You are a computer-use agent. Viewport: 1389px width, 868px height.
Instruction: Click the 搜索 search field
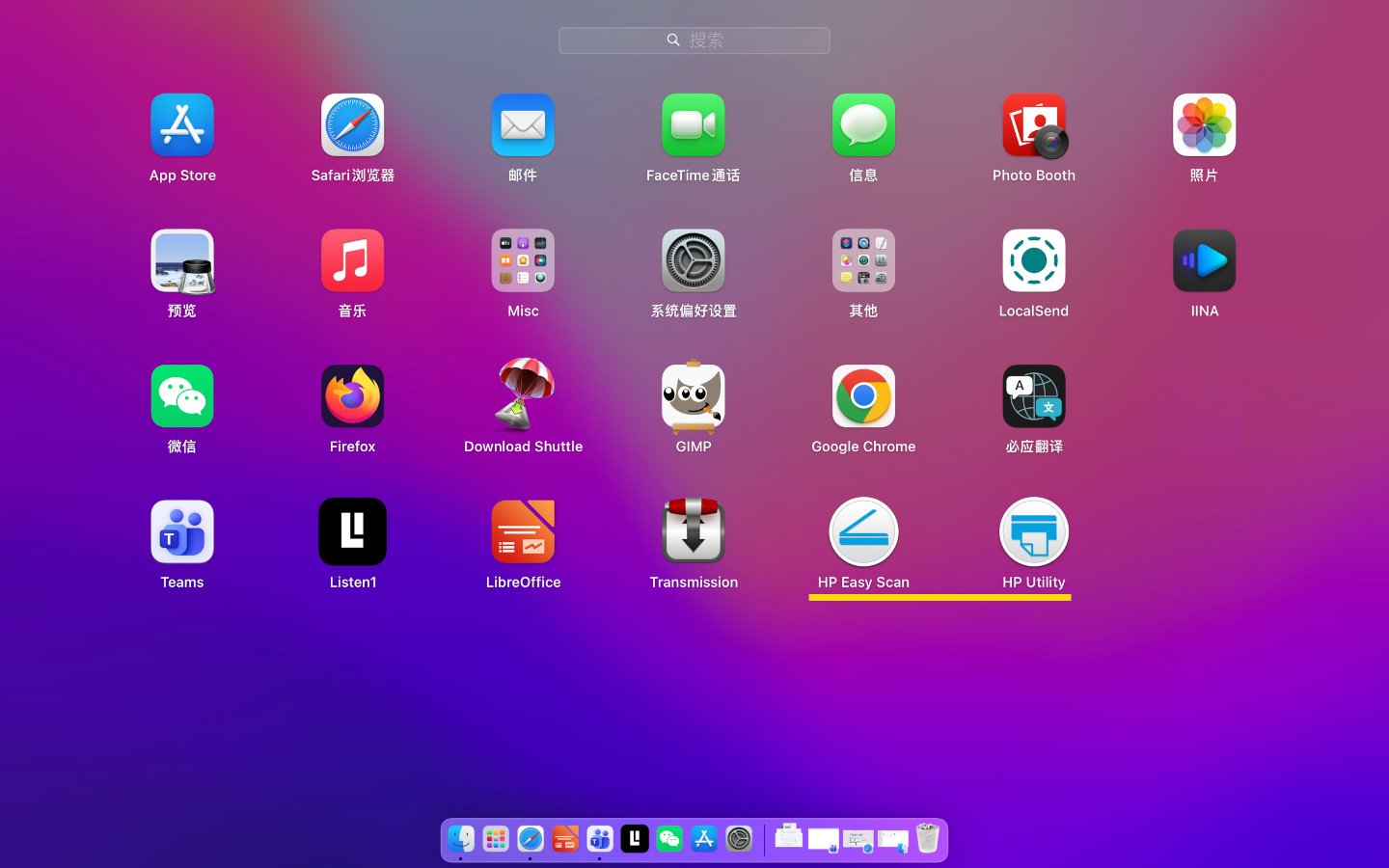point(694,41)
